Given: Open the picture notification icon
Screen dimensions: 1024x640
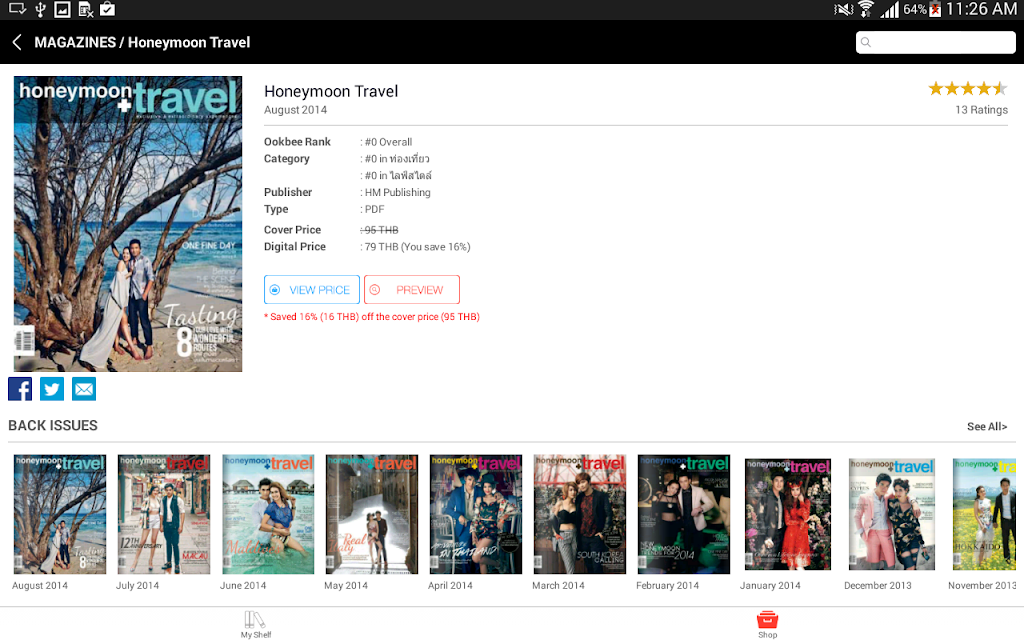Looking at the screenshot, I should pyautogui.click(x=63, y=9).
